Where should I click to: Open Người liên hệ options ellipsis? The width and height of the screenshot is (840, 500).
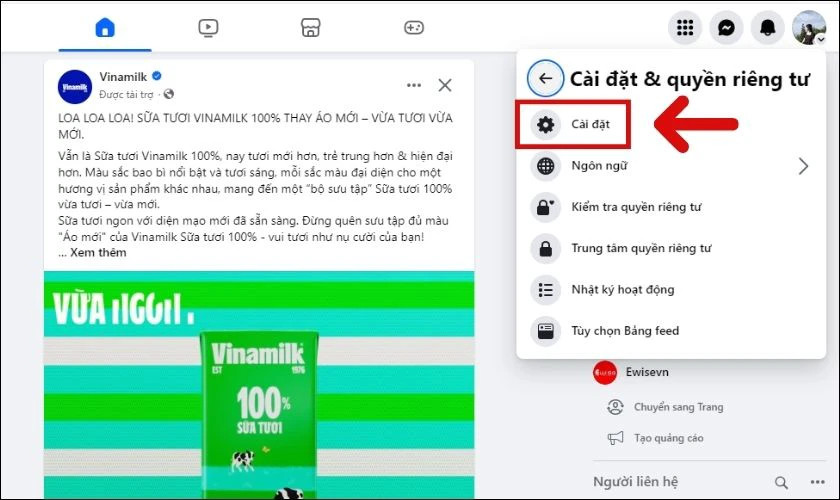pos(818,482)
